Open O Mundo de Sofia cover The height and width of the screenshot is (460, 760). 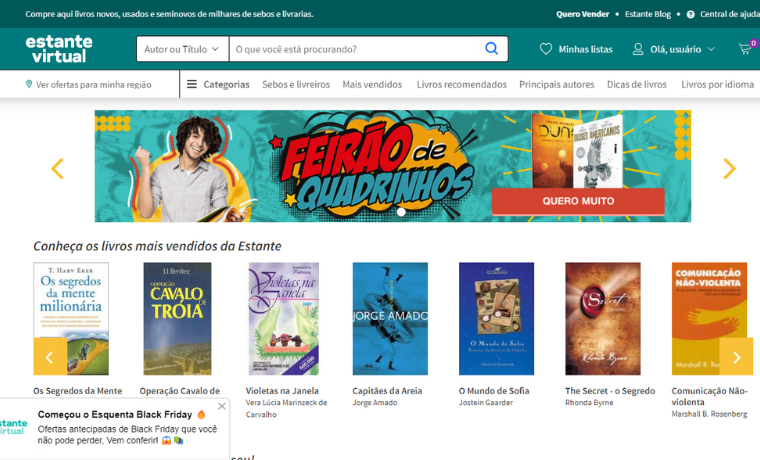(496, 318)
